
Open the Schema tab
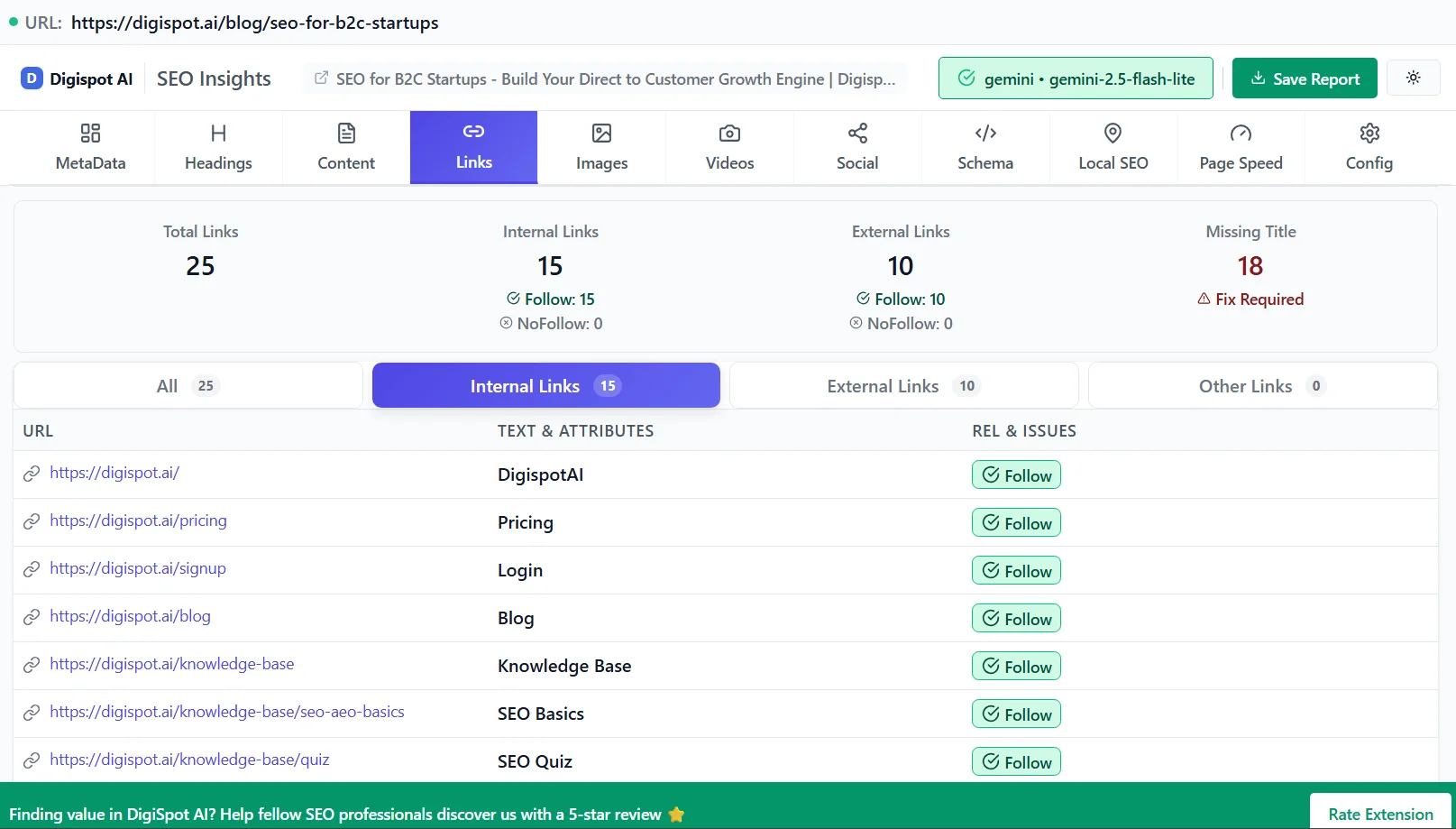pos(985,148)
